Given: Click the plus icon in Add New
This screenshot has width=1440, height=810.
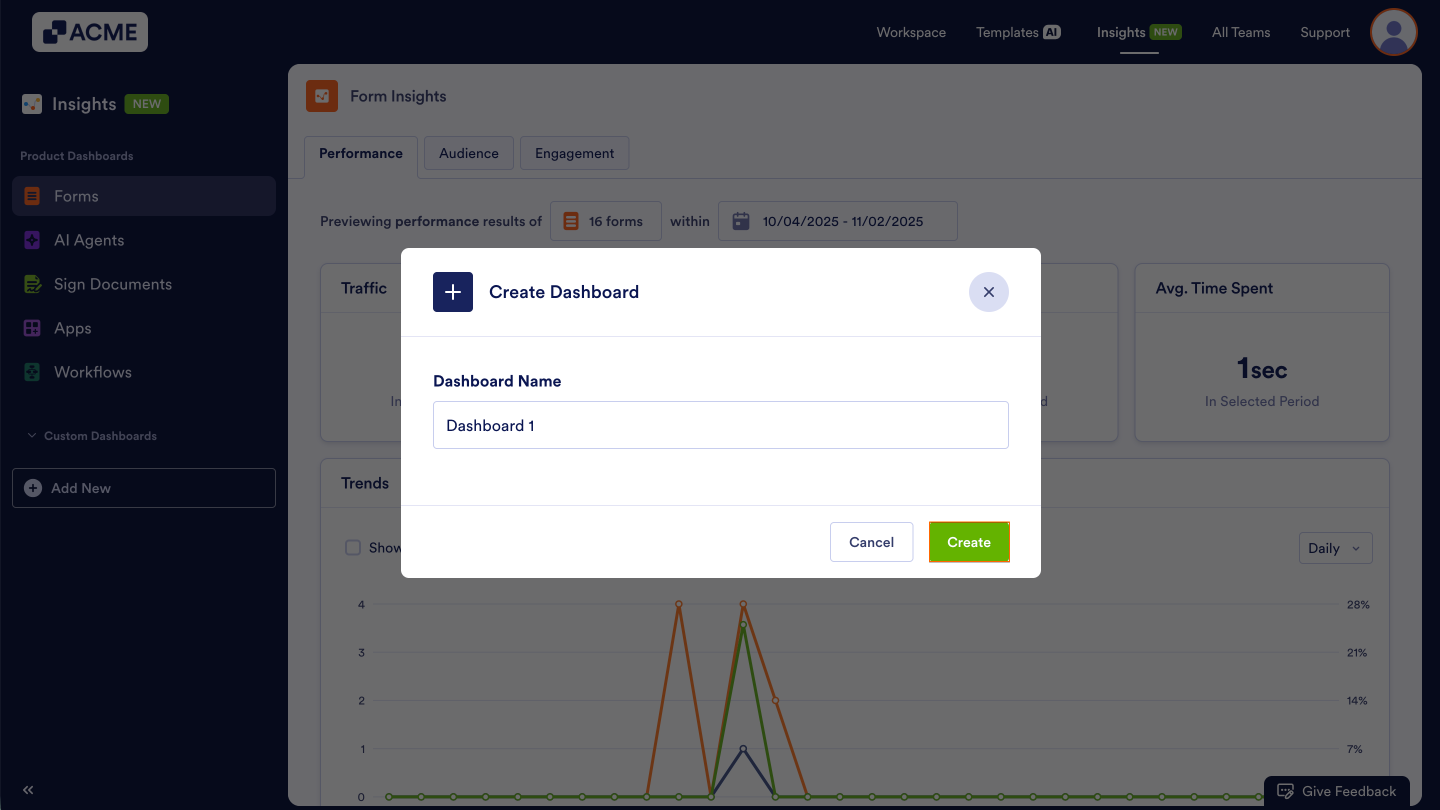Looking at the screenshot, I should [33, 488].
